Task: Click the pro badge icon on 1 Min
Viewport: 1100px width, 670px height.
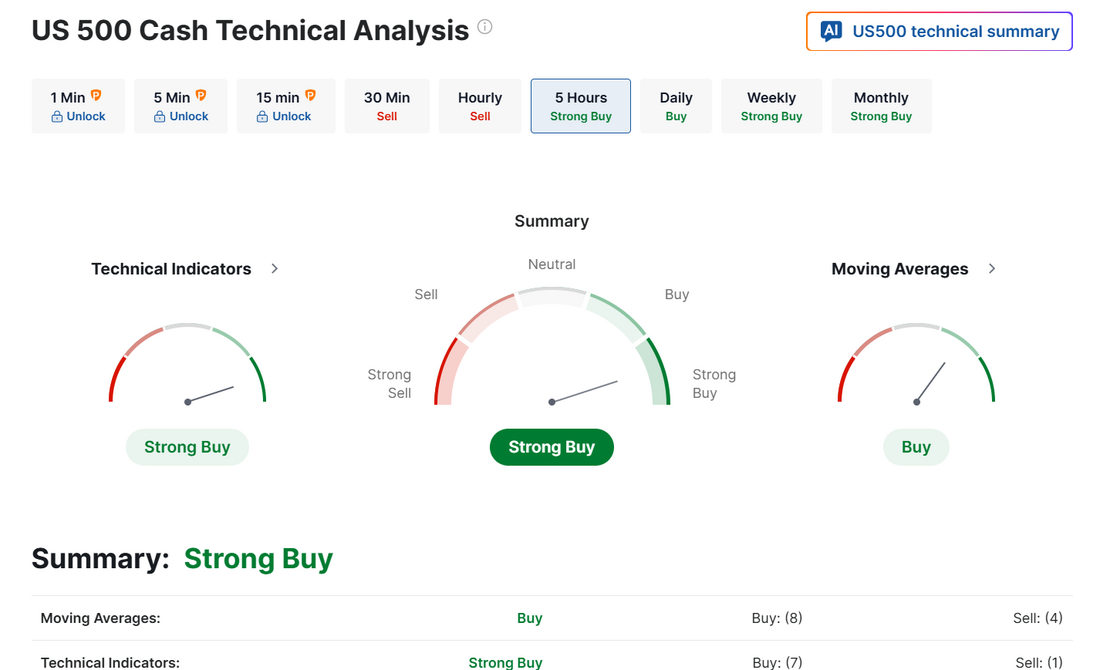Action: coord(96,96)
